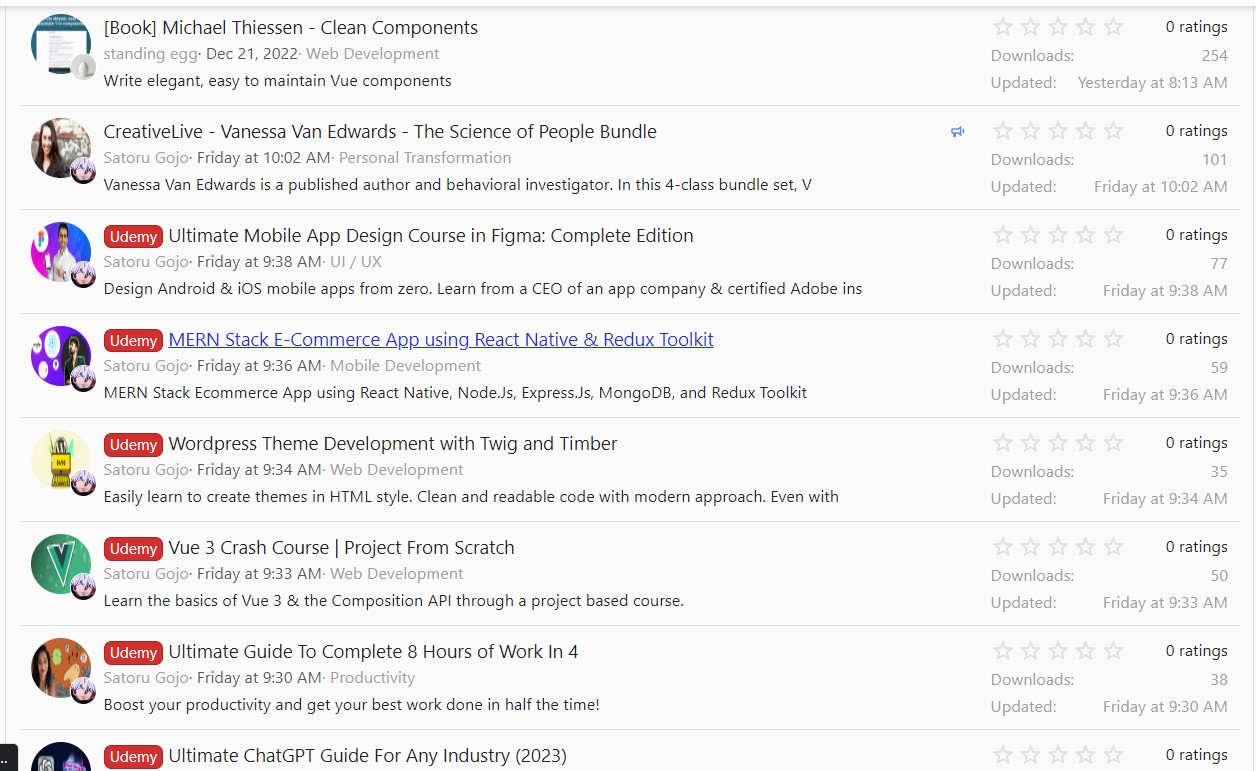
Task: Open MERN Stack E-Commerce App underlined link
Action: [441, 340]
